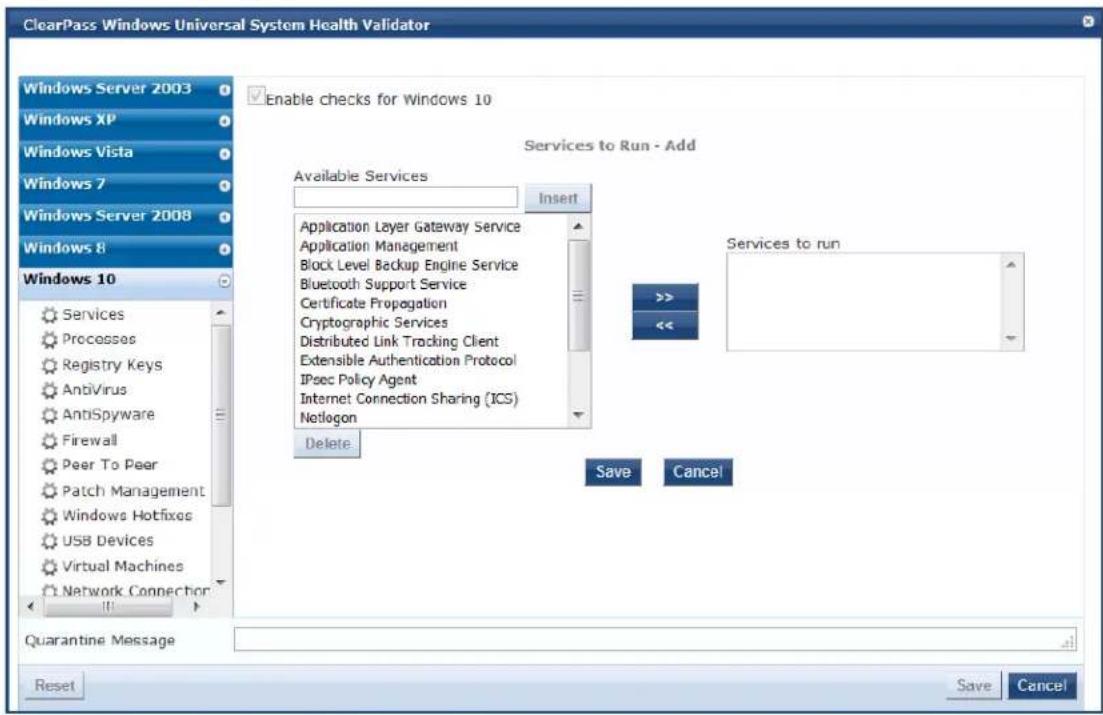Screen dimensions: 1103x715
Task: Click the Available Services text field
Action: [406, 197]
